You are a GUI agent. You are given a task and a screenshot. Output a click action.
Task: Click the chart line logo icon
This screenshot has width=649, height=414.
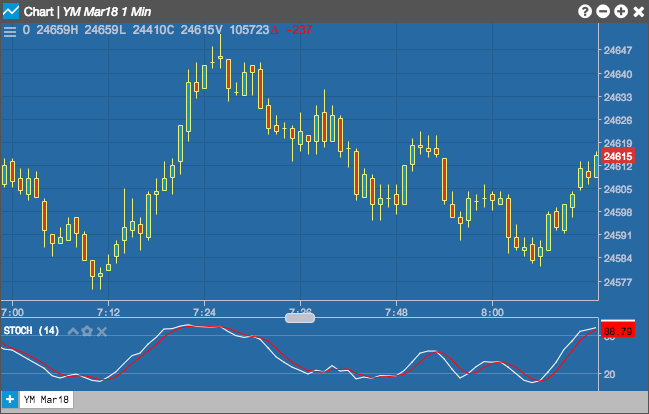click(10, 11)
